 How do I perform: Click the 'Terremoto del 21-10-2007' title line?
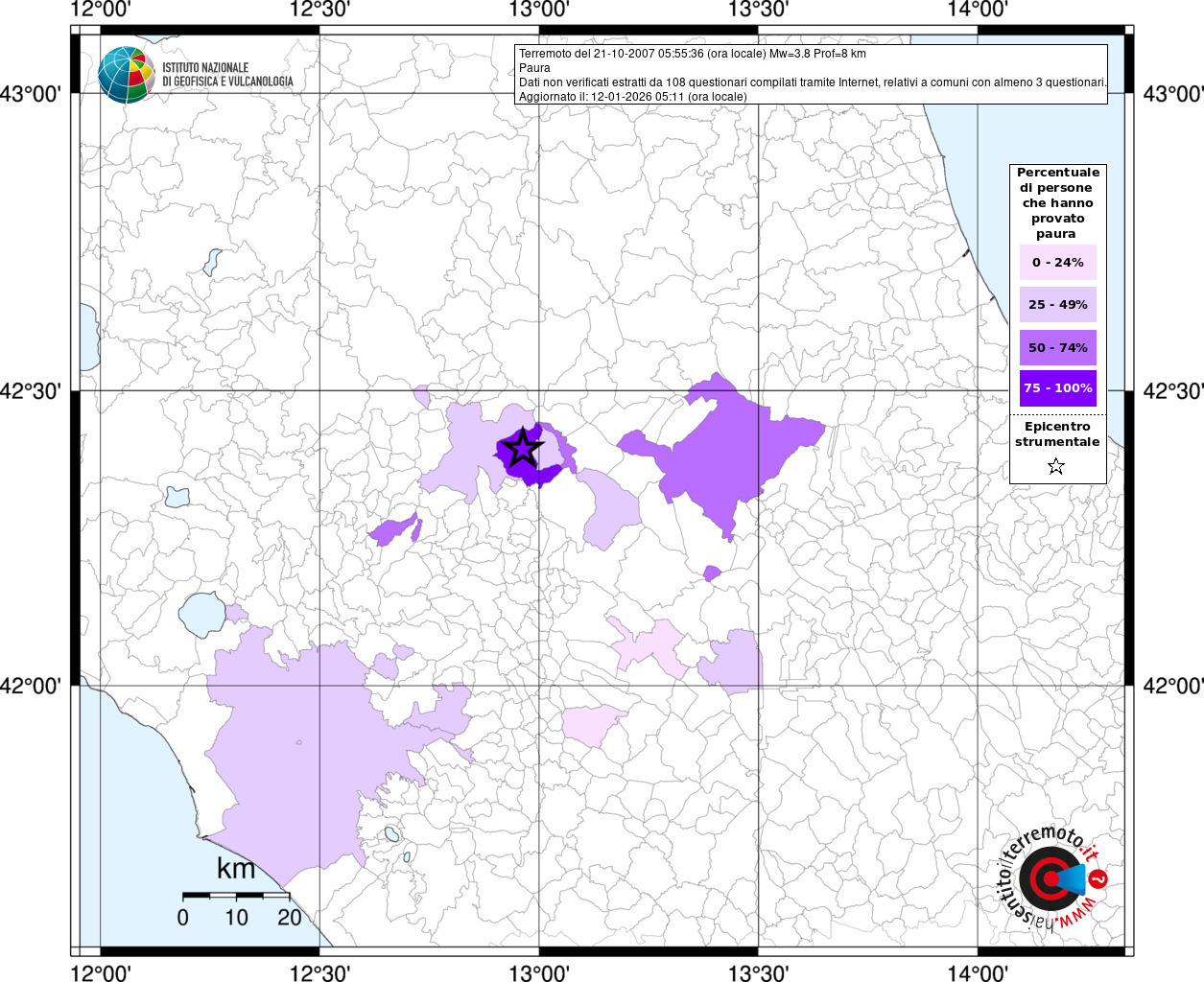pos(692,54)
